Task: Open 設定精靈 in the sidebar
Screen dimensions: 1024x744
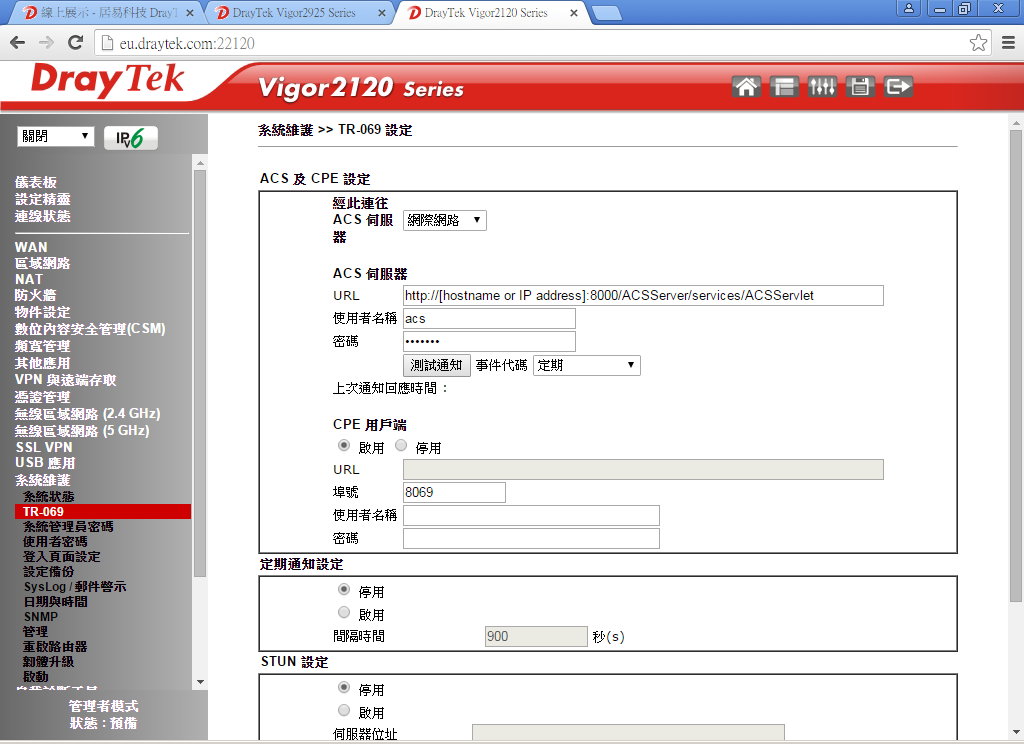Action: click(x=42, y=199)
